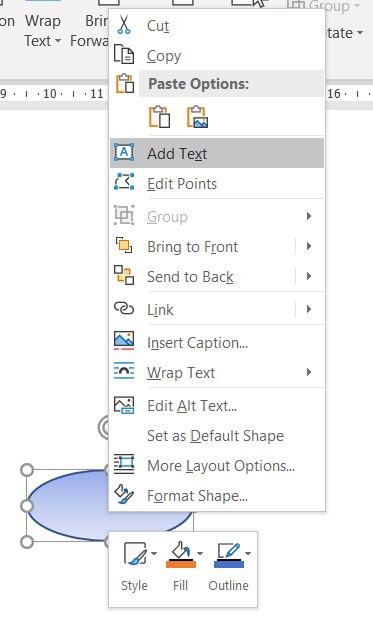Click the Edit Alt Text icon
Image resolution: width=373 pixels, height=631 pixels.
click(124, 405)
